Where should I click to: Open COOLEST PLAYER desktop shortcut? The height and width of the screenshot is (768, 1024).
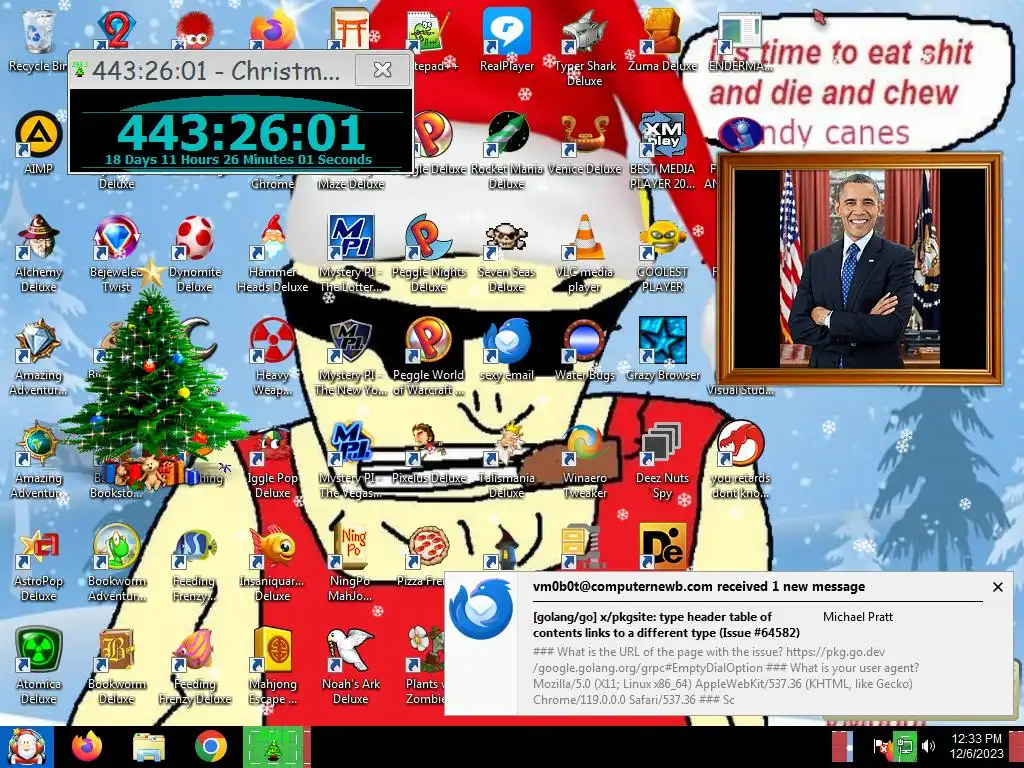[662, 253]
